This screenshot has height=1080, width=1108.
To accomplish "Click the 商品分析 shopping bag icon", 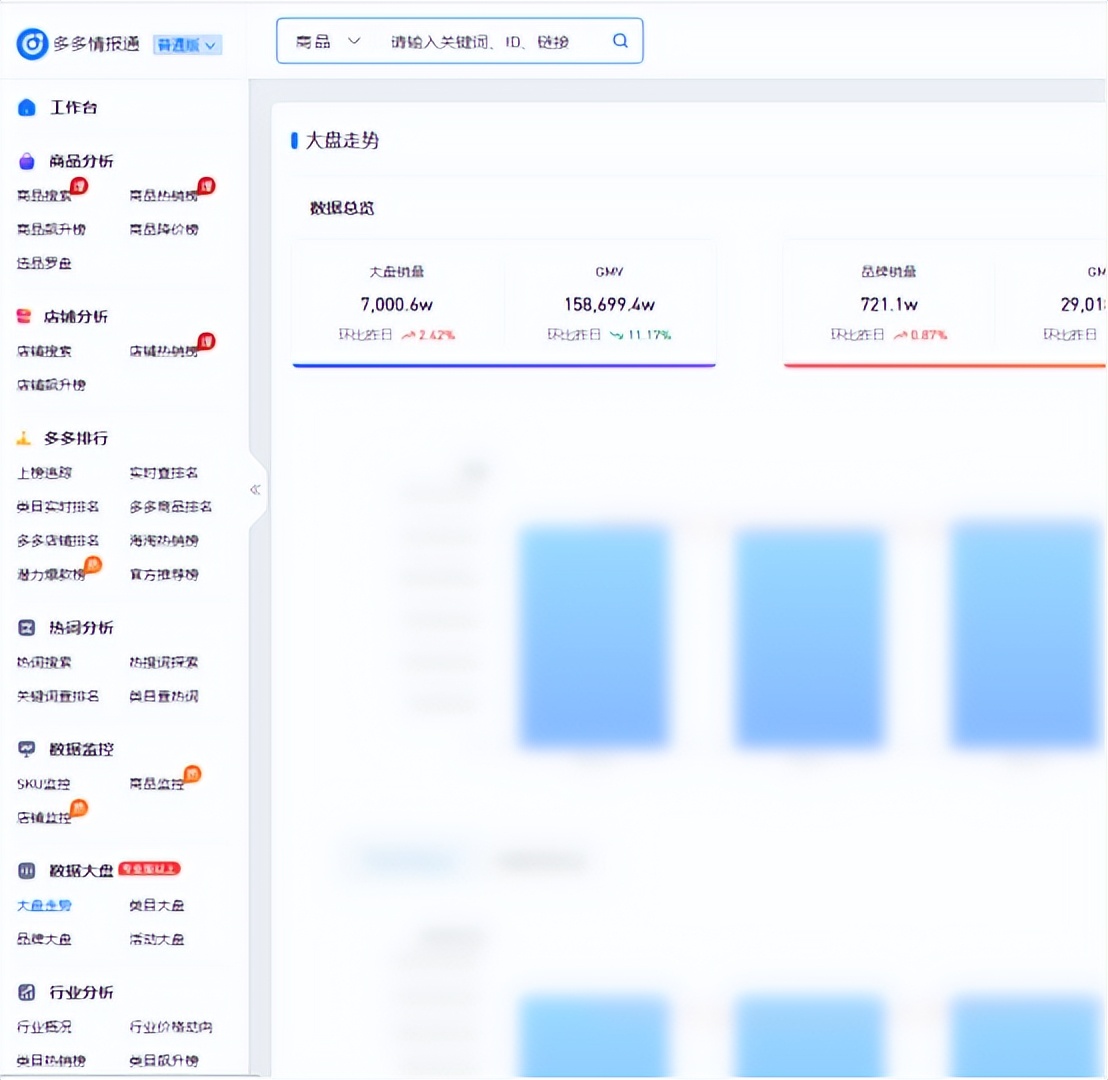I will click(27, 161).
